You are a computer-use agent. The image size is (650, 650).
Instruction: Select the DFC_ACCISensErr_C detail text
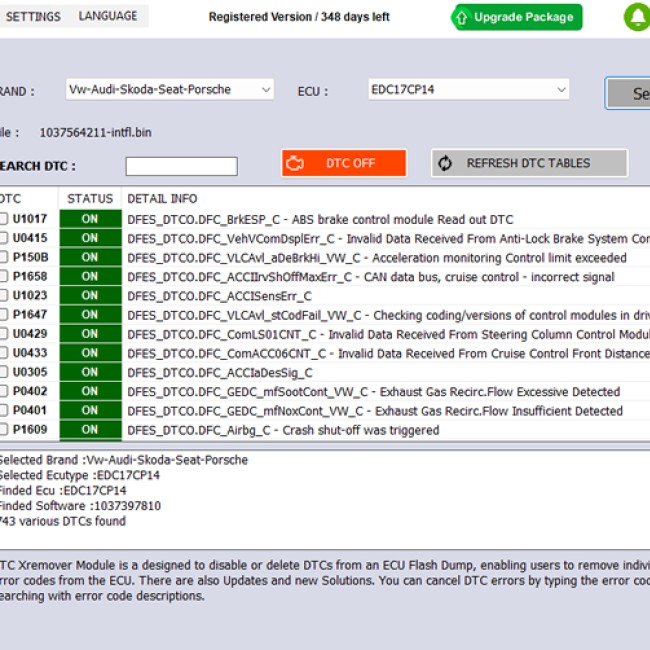[219, 296]
